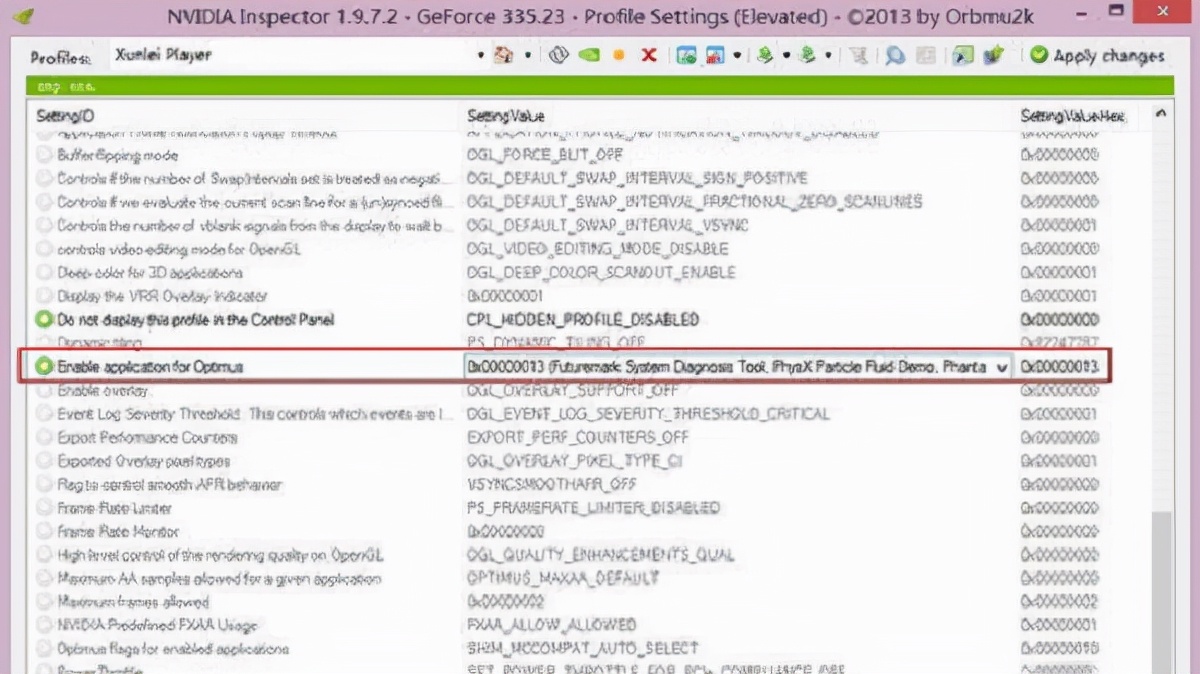The image size is (1200, 674).
Task: Toggle the Do not display this profile setting
Action: click(42, 319)
